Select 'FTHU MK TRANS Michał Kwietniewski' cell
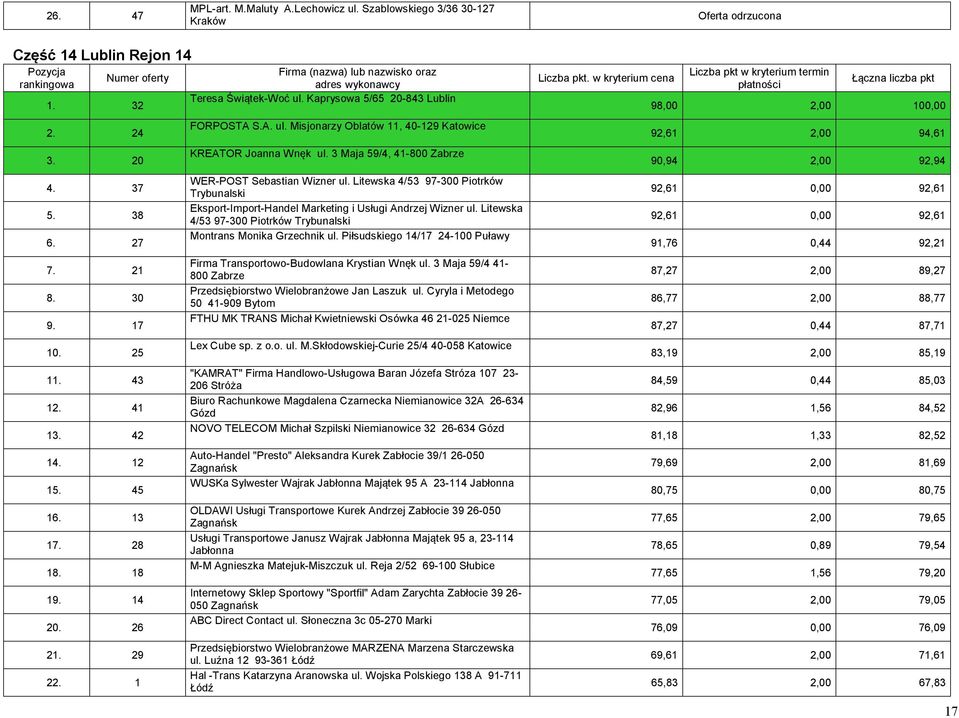This screenshot has width=959, height=718. 357,325
